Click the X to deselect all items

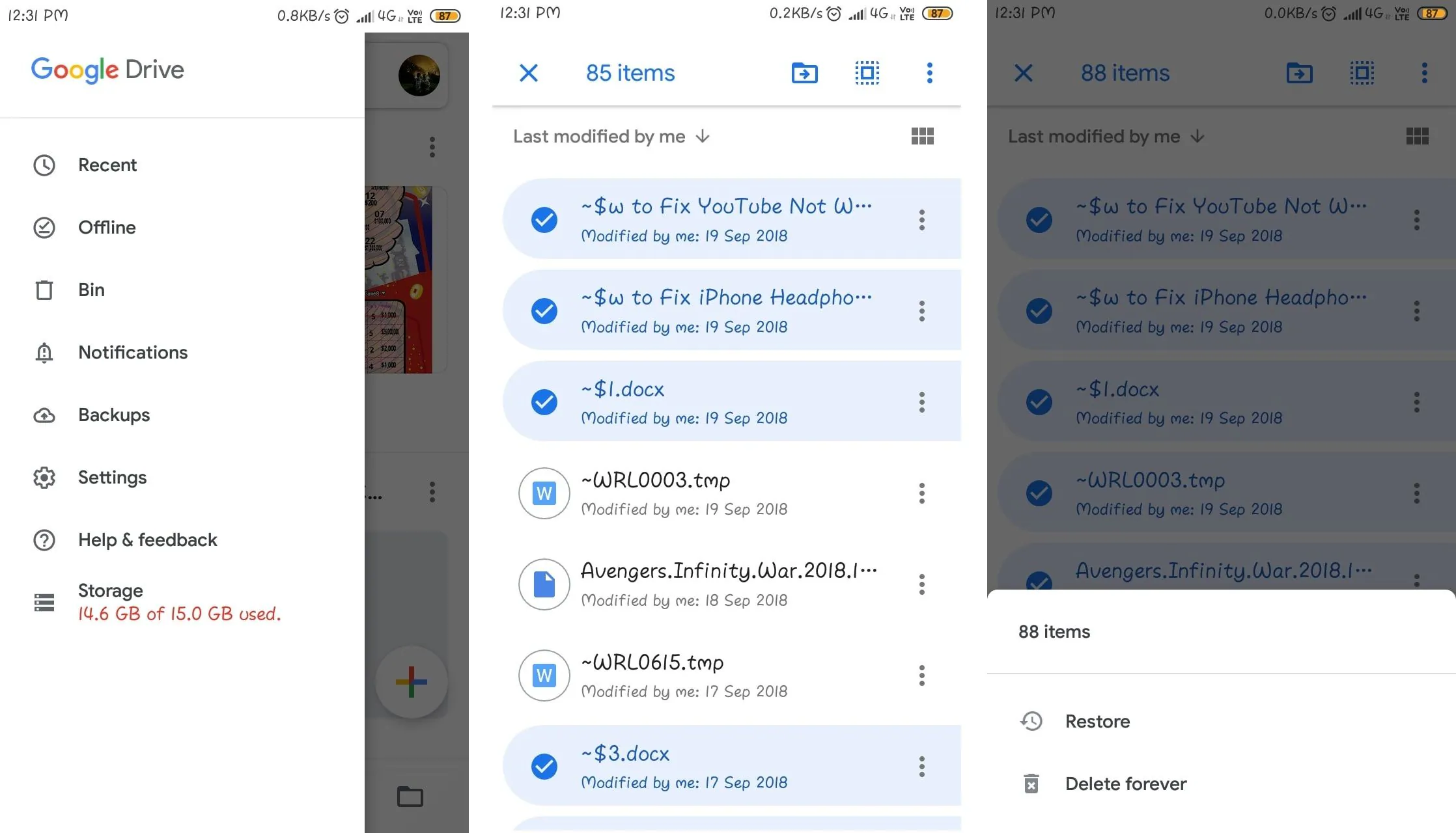click(x=528, y=72)
